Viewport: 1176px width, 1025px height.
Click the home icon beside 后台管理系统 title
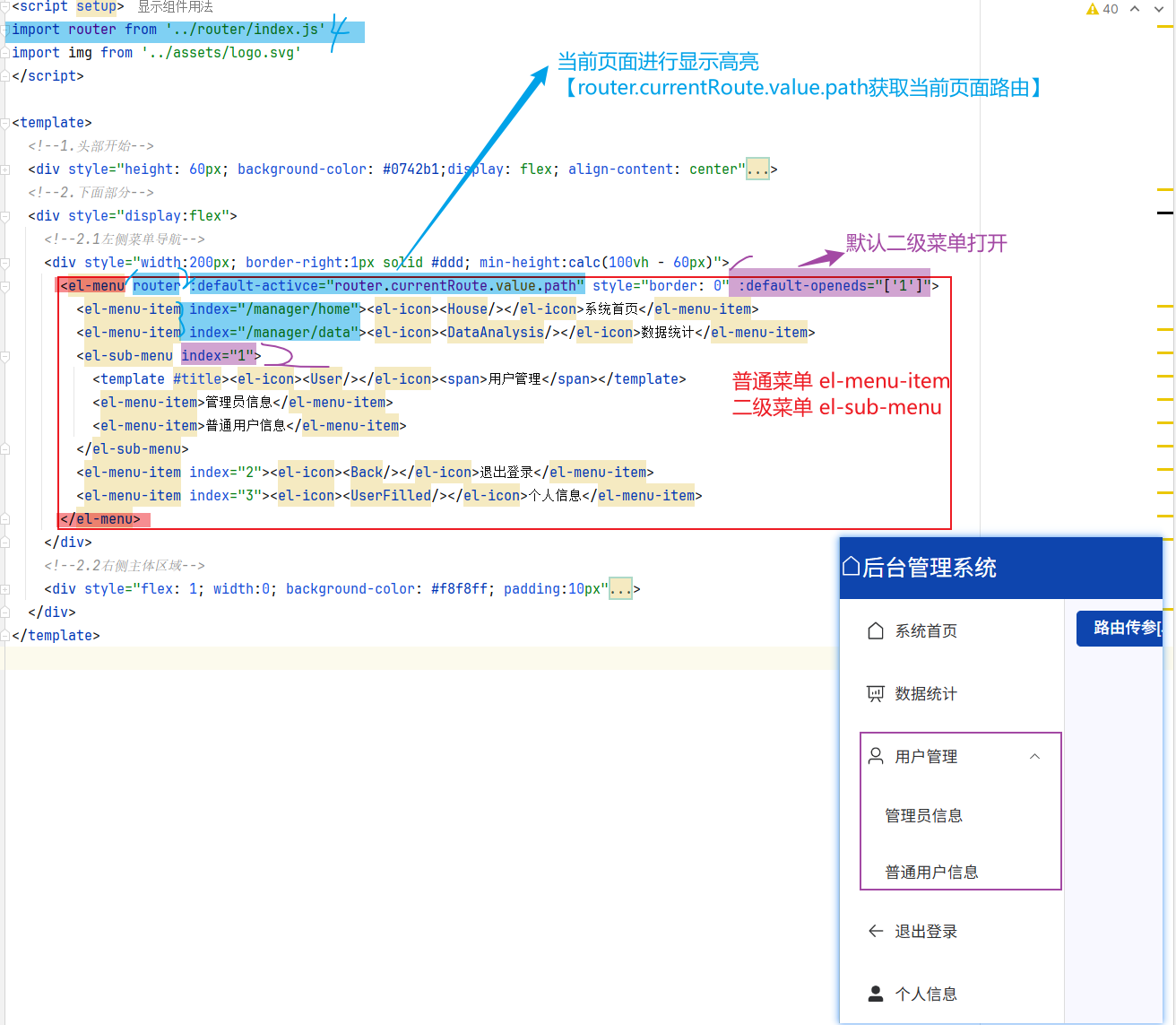[x=852, y=567]
